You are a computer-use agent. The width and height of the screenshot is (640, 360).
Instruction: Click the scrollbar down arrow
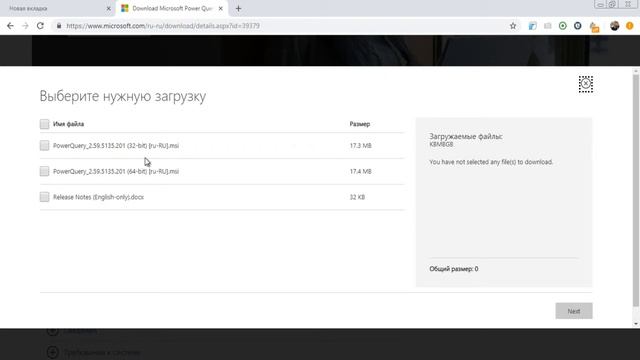[x=636, y=324]
